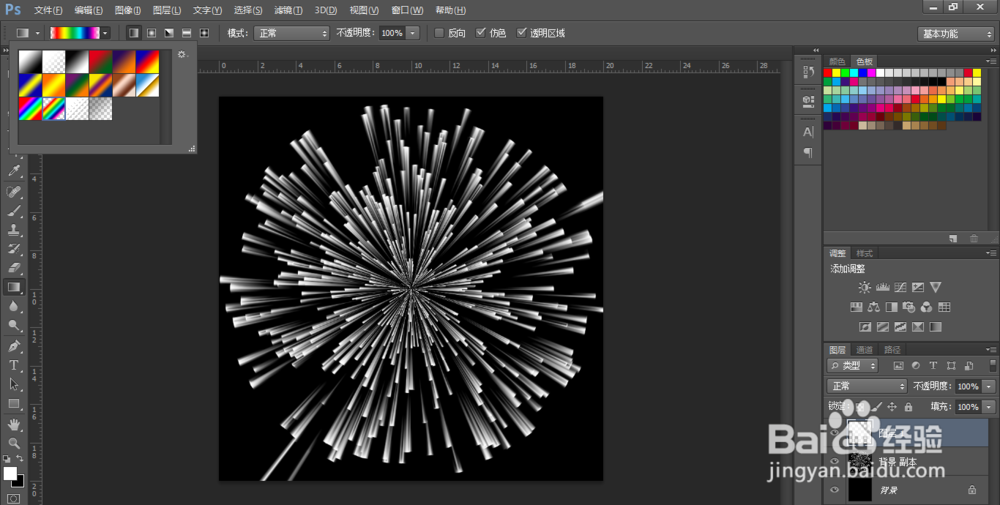Open the layer filter 类型 dropdown
This screenshot has width=1000, height=505.
(853, 366)
